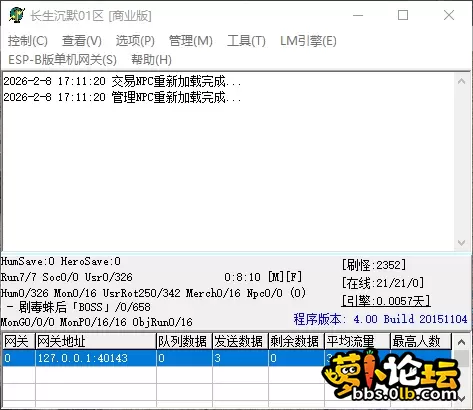Click the Run7/7 Soc0/0 Usr0/326 status line

point(67,277)
